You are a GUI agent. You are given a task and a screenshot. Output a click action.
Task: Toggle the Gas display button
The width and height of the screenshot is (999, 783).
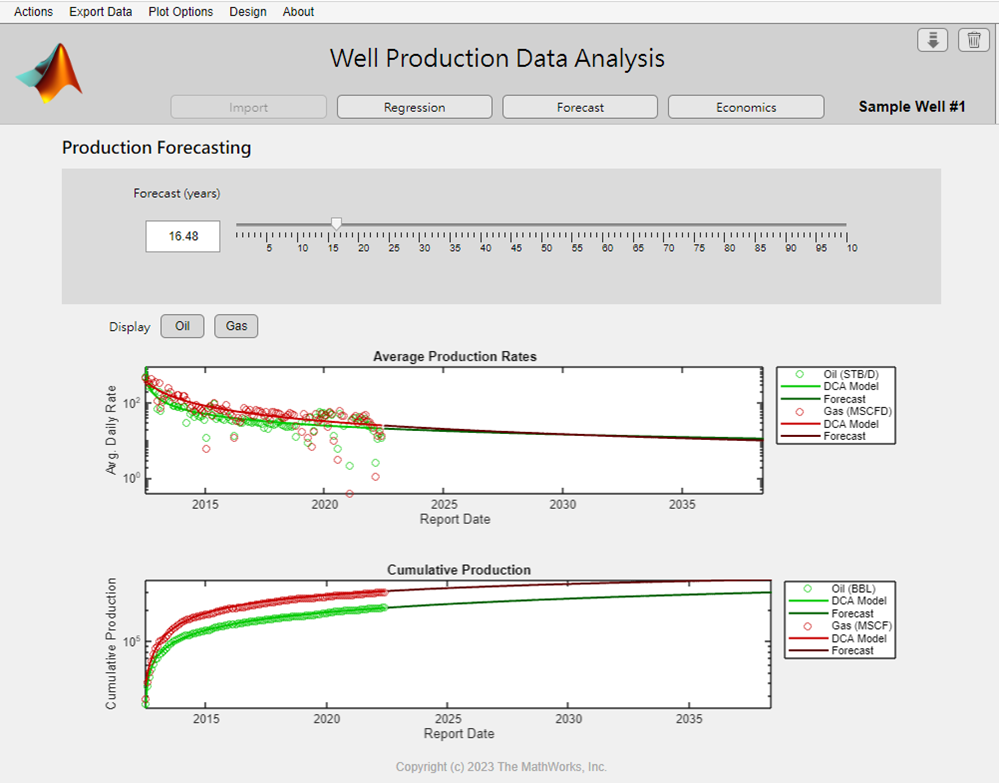[236, 326]
